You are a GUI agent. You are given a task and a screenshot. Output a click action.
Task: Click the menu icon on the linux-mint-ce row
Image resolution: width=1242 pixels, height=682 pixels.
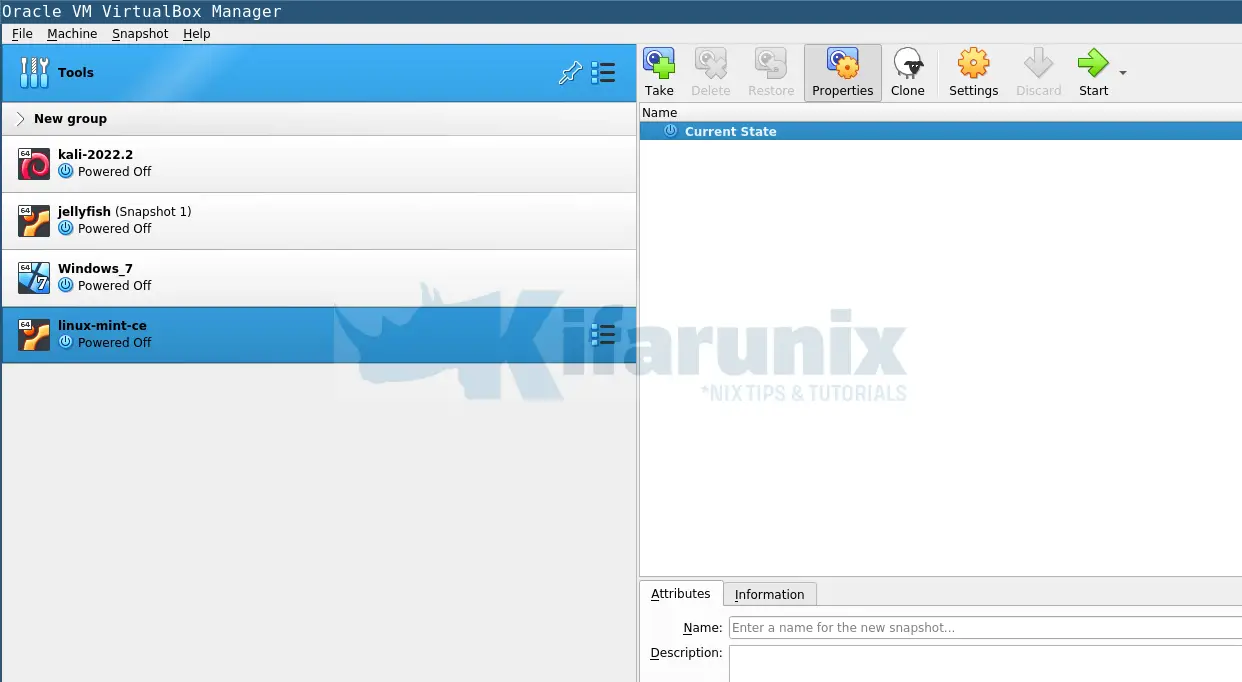click(x=603, y=335)
